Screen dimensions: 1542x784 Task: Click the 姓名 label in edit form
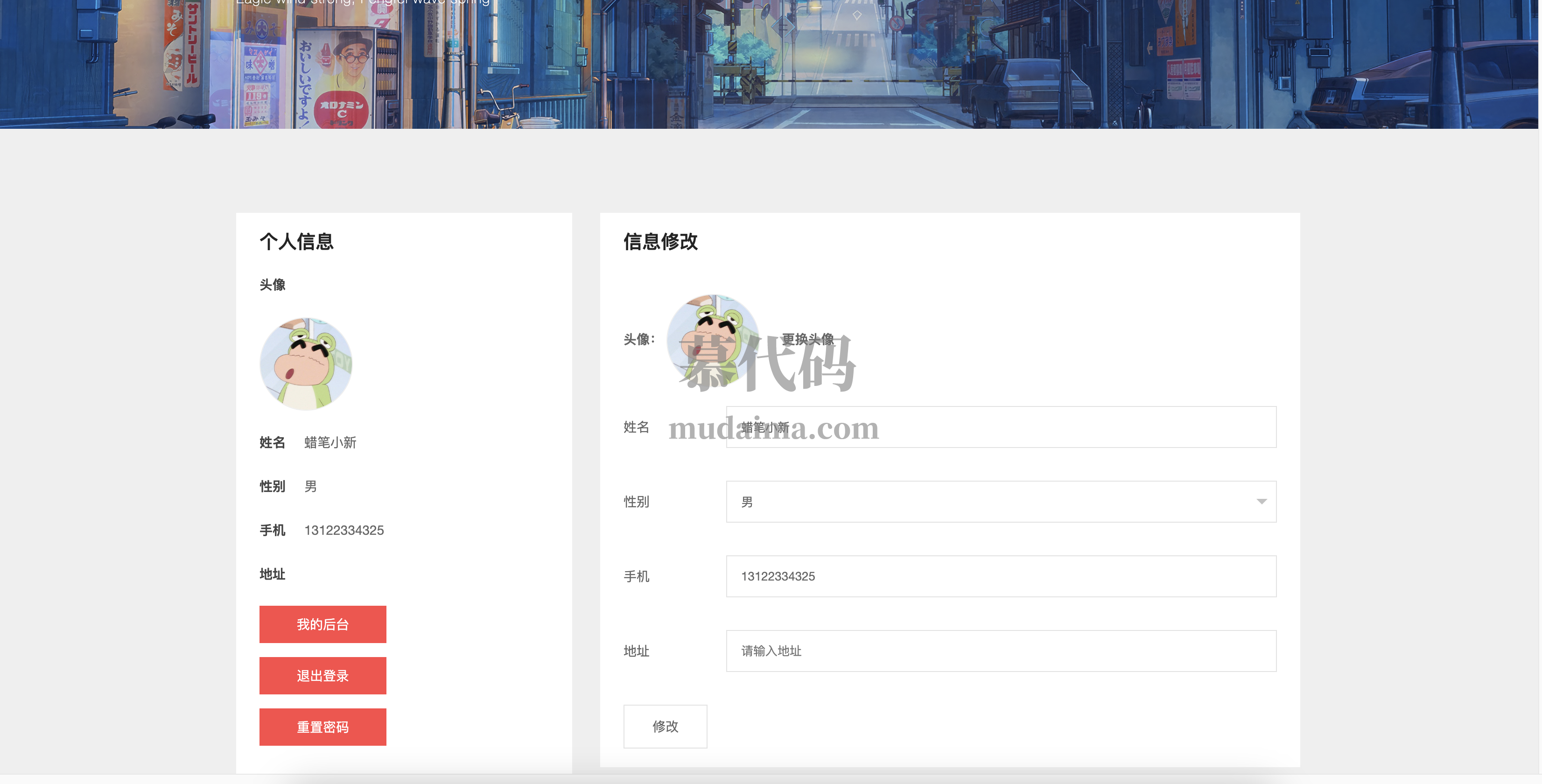(x=636, y=427)
